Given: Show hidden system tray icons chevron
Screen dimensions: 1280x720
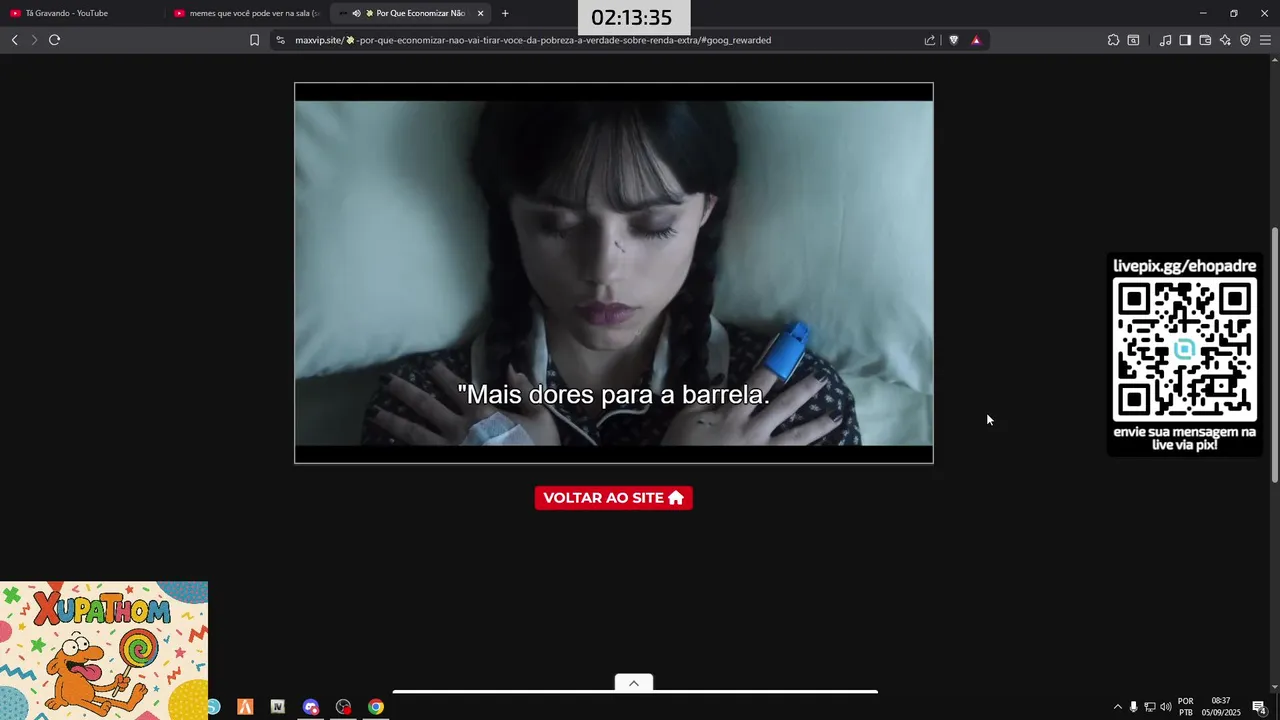Looking at the screenshot, I should 1118,707.
